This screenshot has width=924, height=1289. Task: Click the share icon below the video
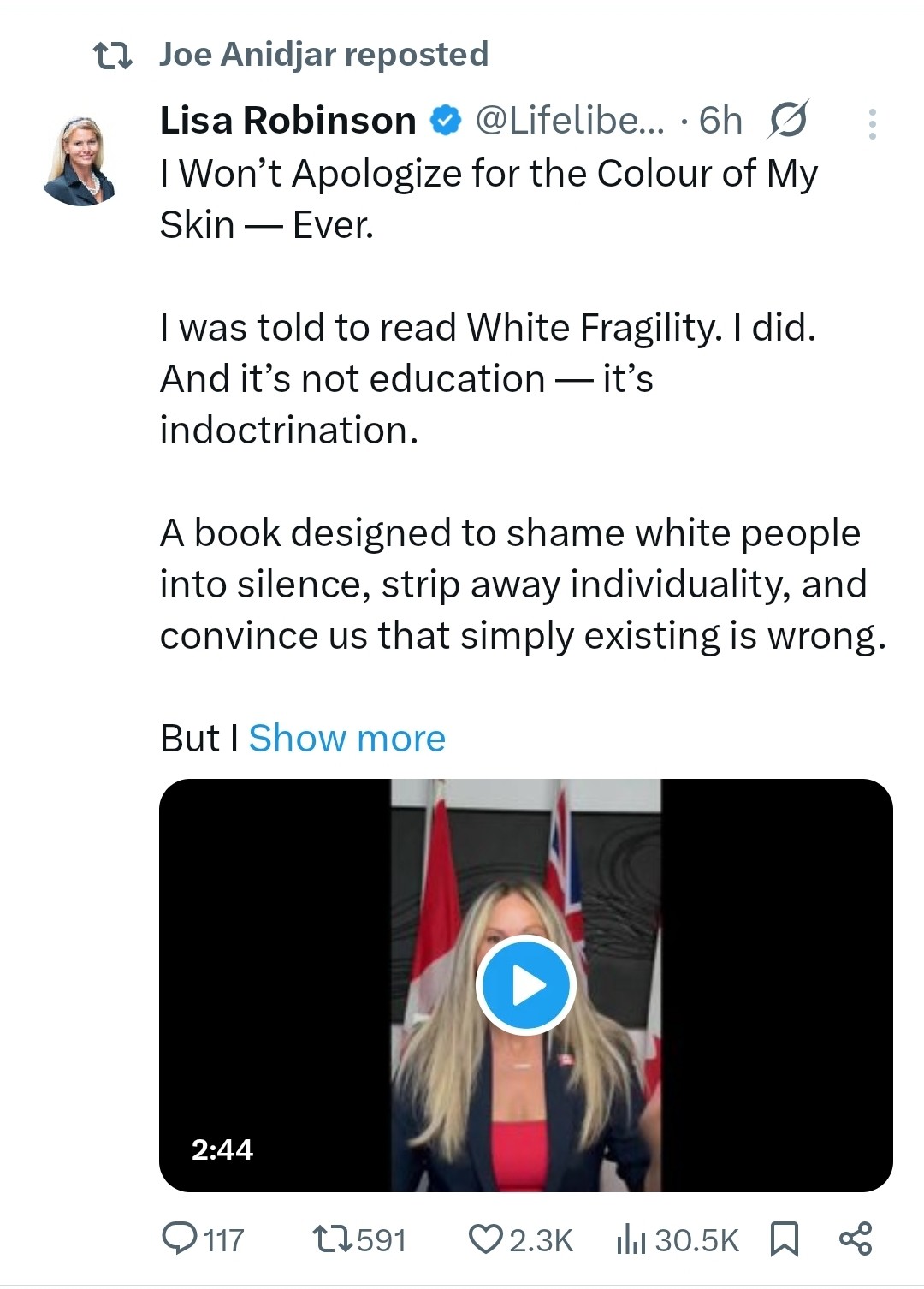[856, 1239]
